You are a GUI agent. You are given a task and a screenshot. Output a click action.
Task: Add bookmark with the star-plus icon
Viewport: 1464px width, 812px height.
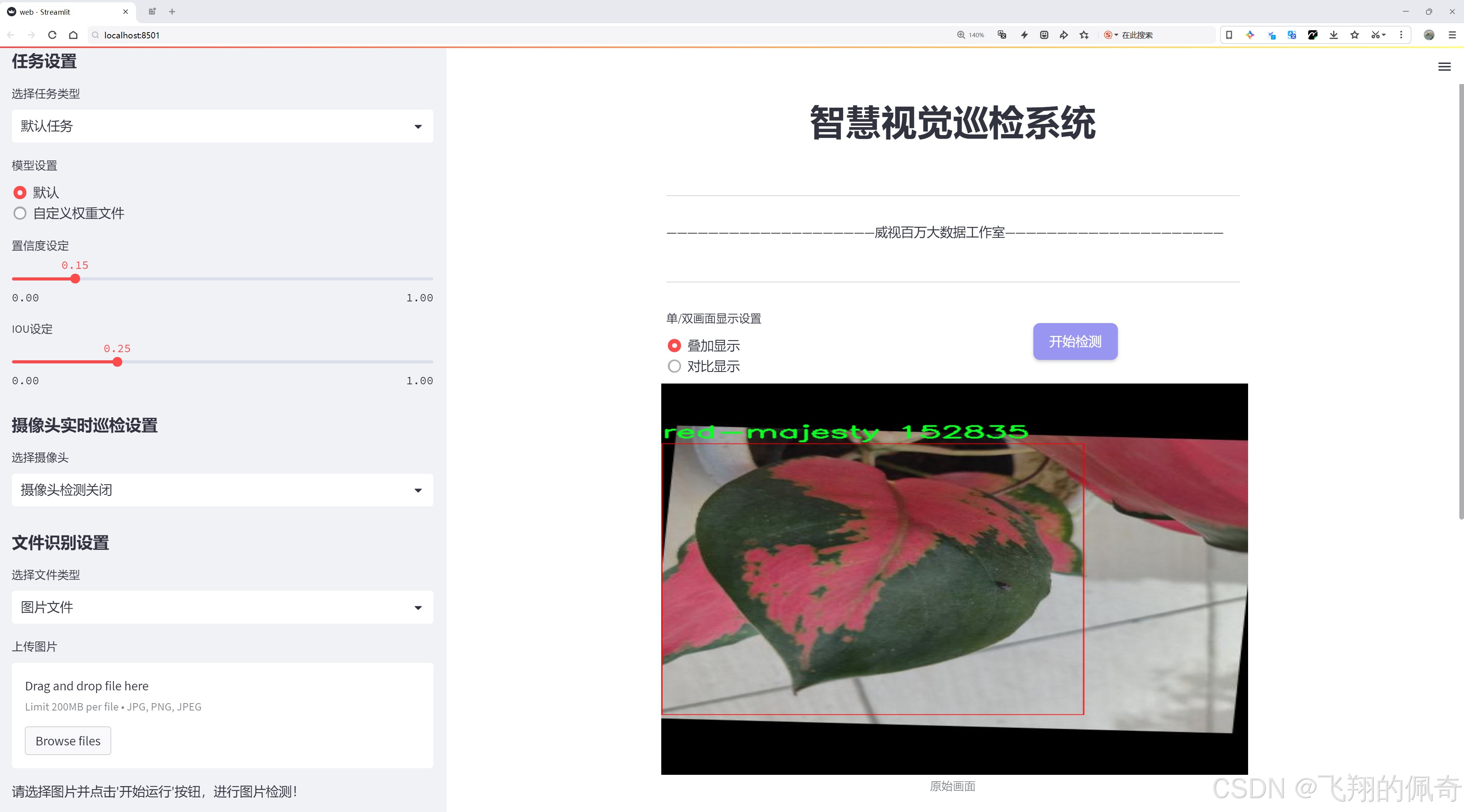1083,34
